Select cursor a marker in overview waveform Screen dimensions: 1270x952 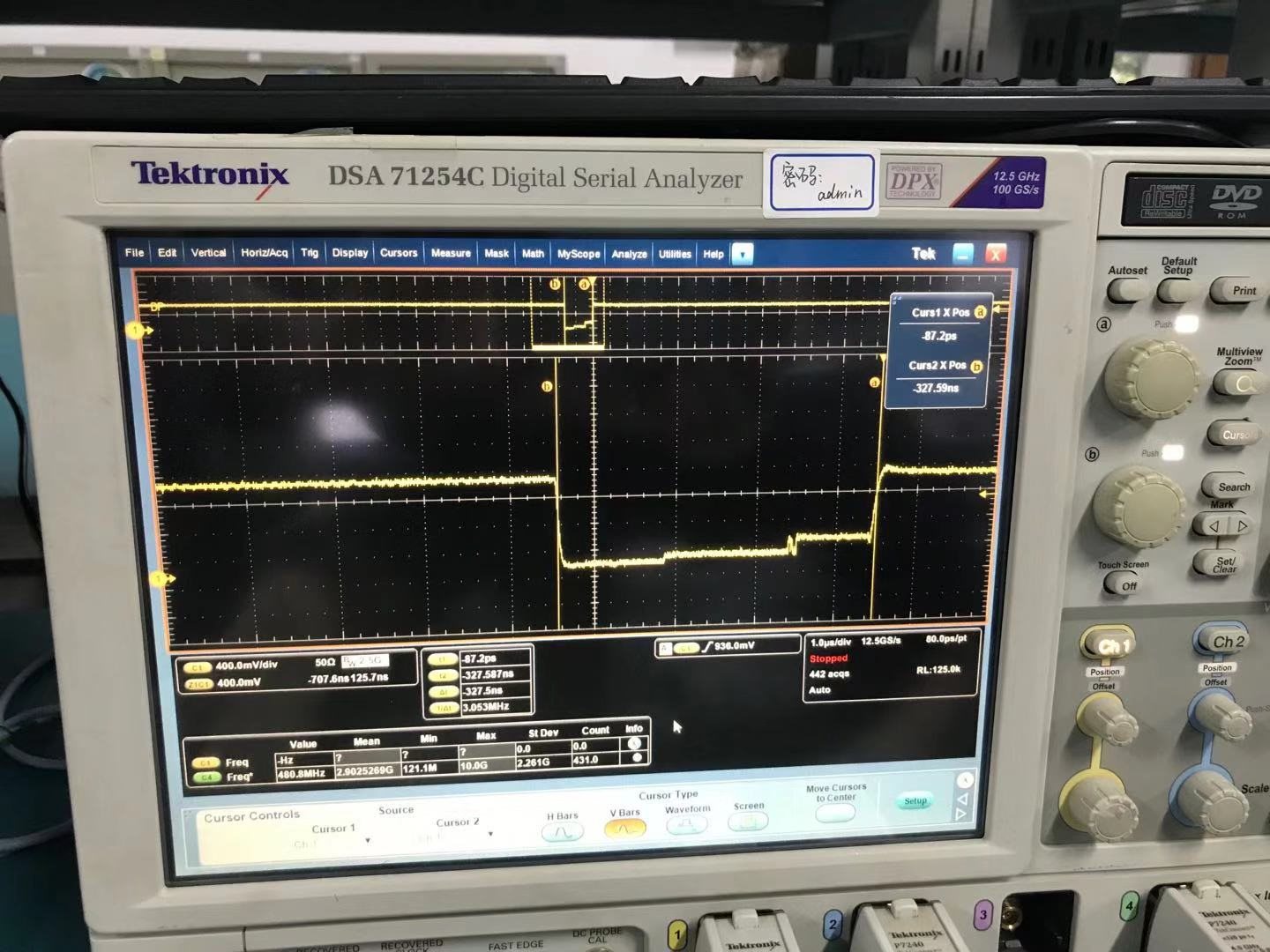584,284
